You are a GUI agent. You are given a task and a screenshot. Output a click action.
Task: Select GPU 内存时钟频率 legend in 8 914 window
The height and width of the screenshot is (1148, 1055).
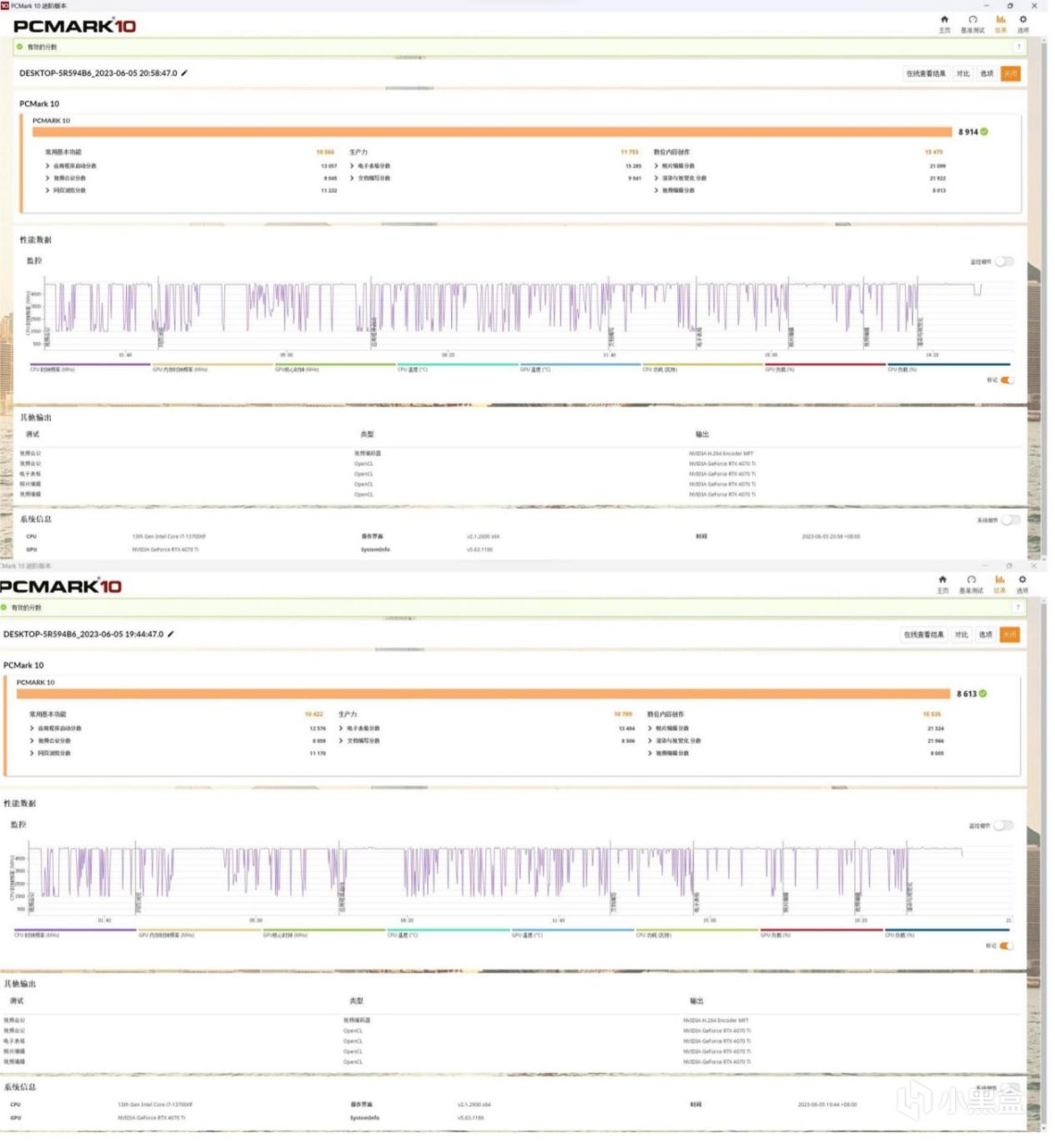212,367
